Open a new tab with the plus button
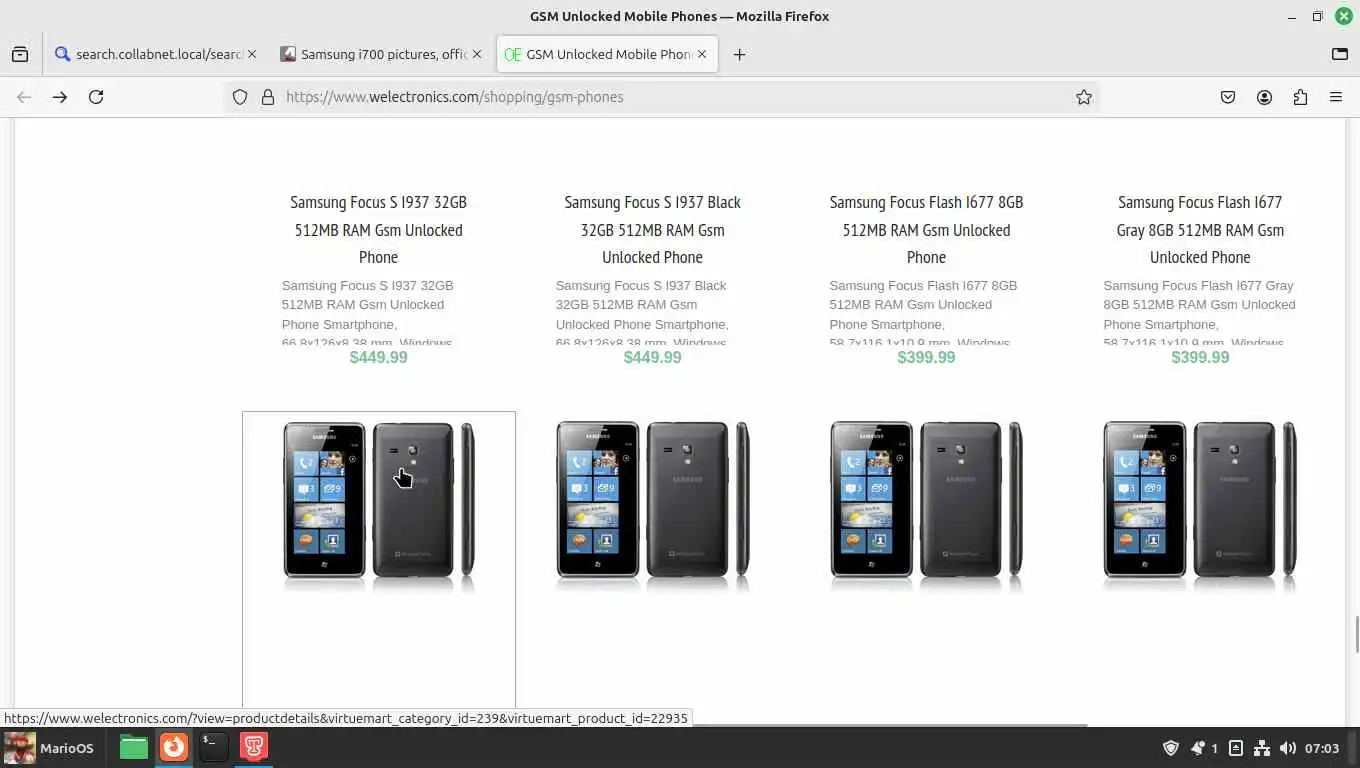This screenshot has height=768, width=1360. 739,54
